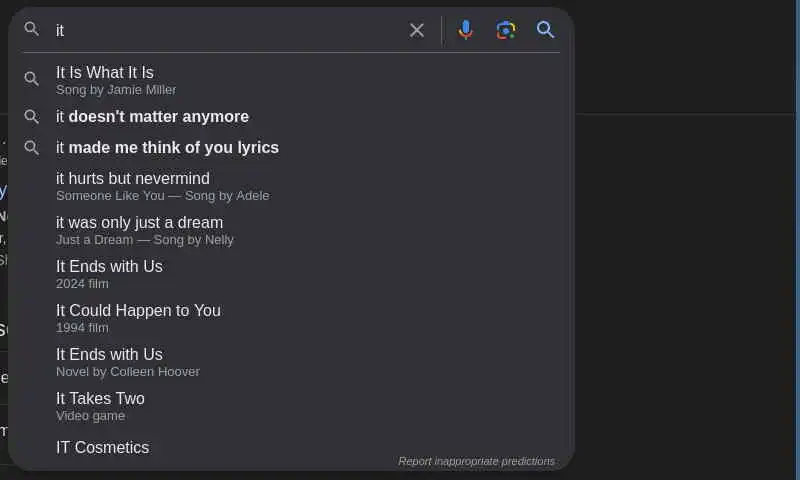The image size is (800, 480).
Task: Click the "1994 film" subtitle
Action: click(82, 328)
